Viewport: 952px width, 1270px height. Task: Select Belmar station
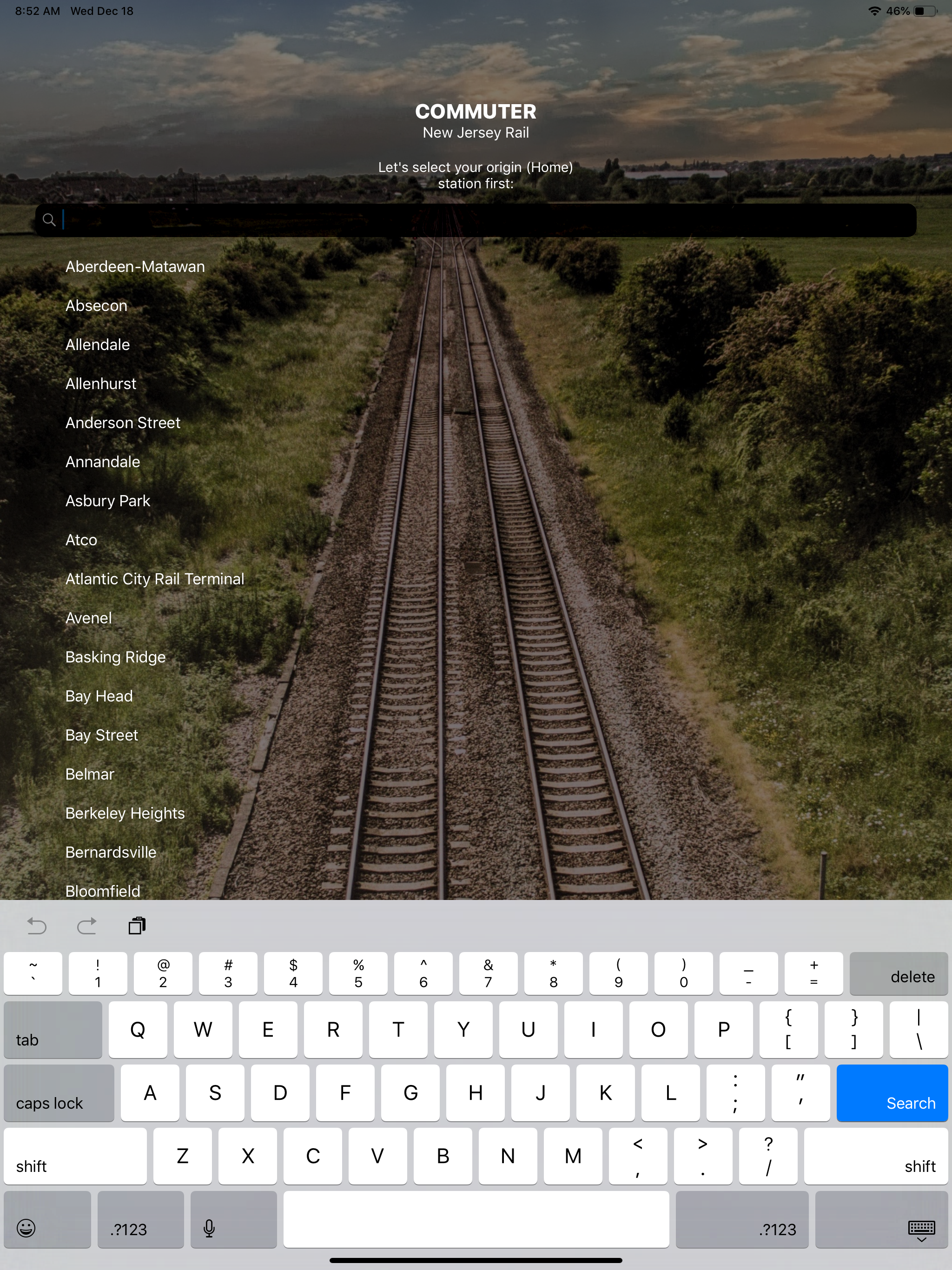click(90, 774)
